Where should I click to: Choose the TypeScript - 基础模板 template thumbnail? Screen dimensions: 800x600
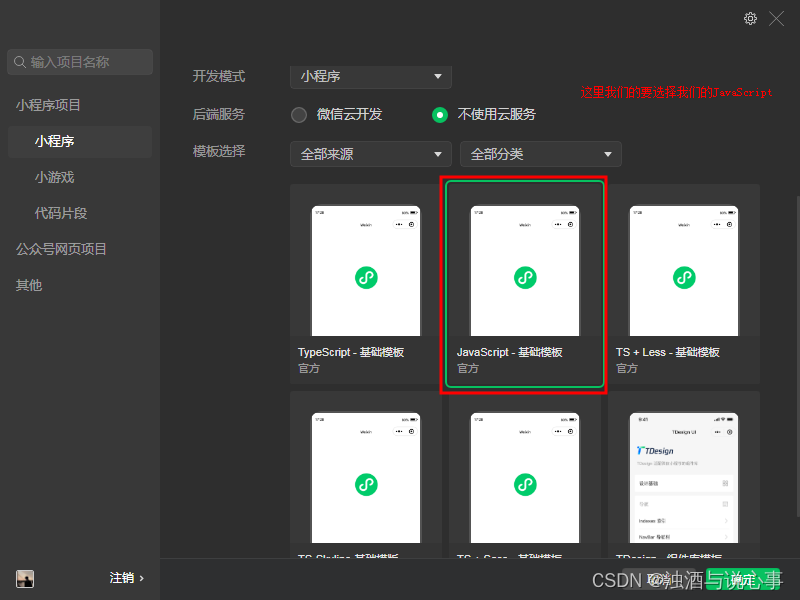pyautogui.click(x=366, y=270)
